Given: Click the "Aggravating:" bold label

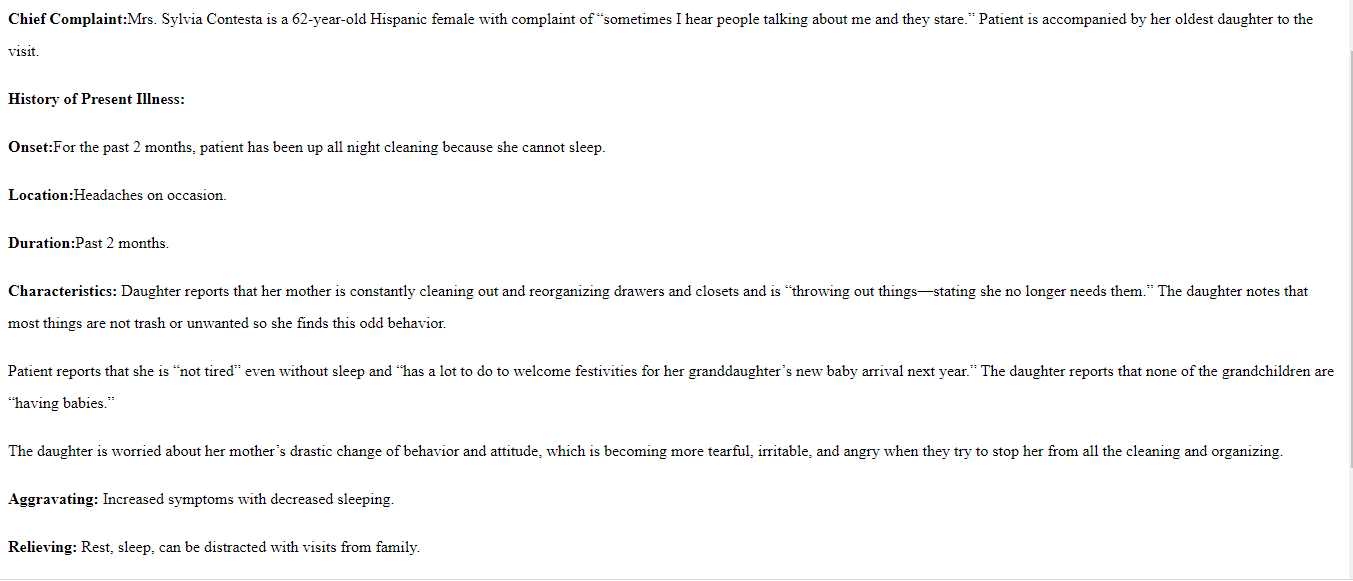Looking at the screenshot, I should point(53,499).
